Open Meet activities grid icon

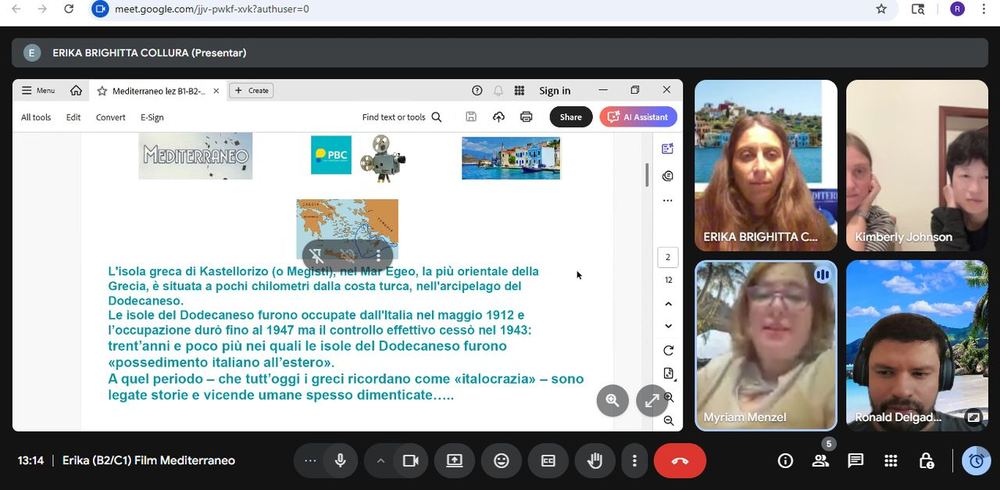[891, 461]
